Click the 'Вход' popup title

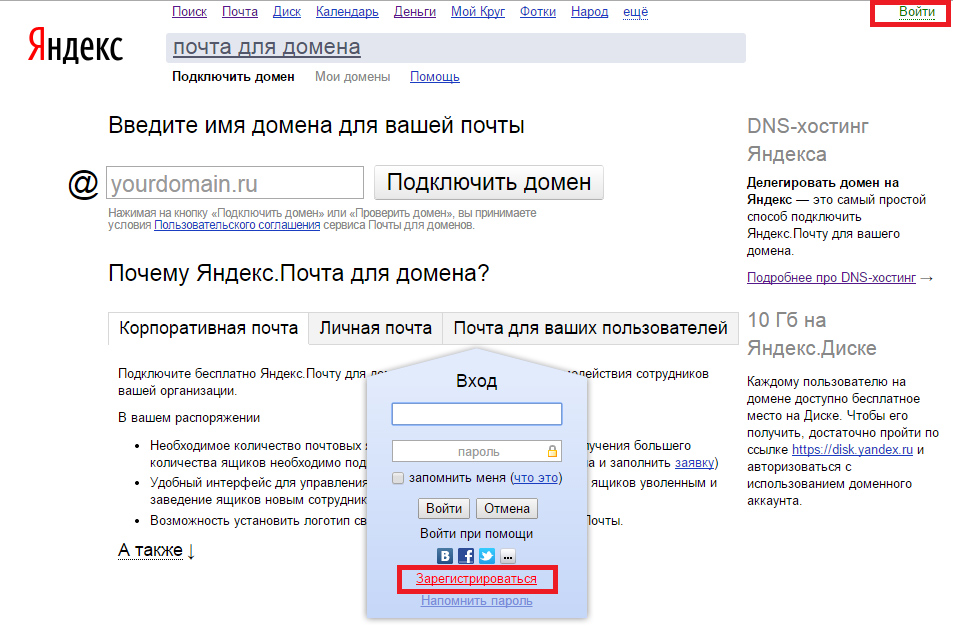click(476, 381)
